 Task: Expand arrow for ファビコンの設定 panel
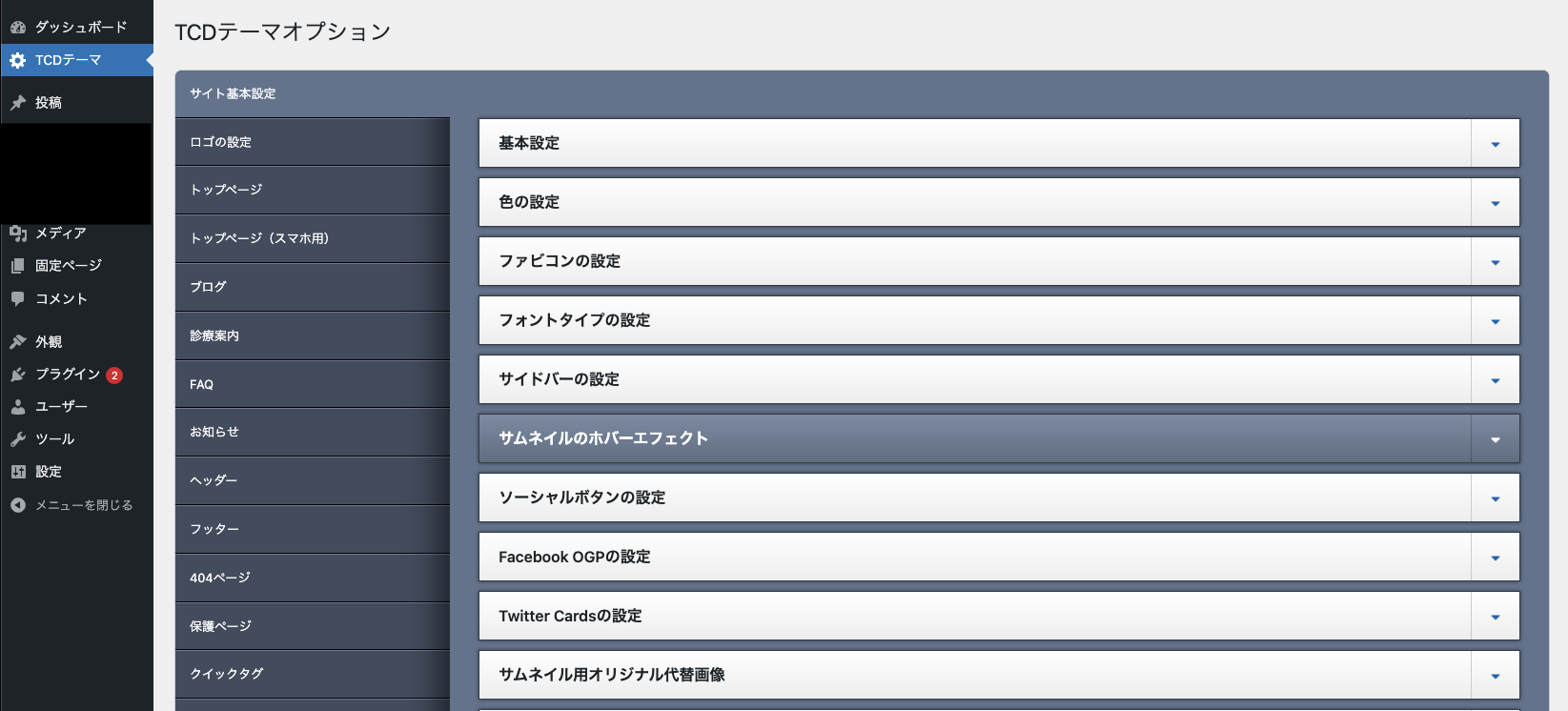1496,262
